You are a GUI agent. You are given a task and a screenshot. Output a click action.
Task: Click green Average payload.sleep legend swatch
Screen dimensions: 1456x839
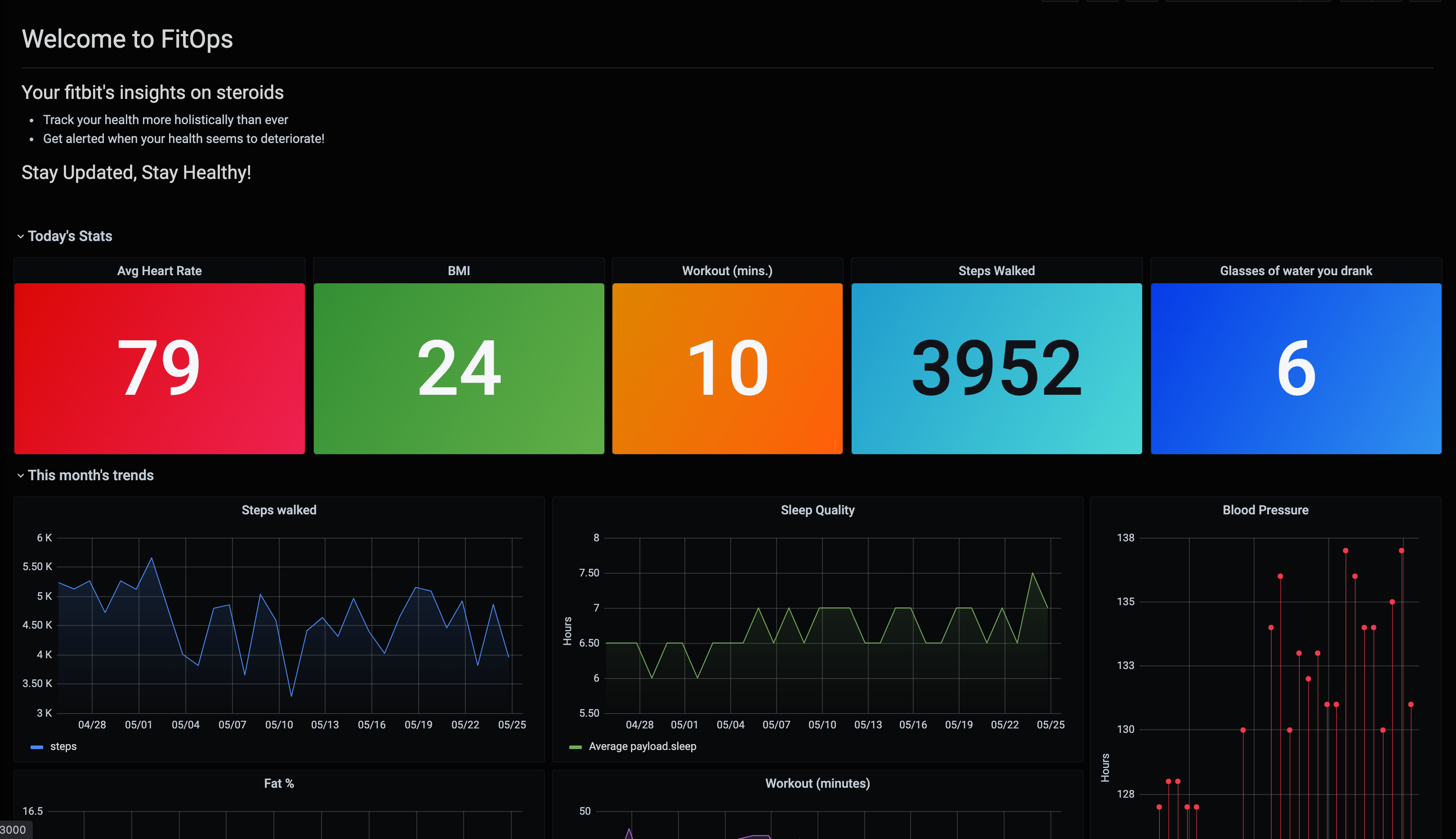(575, 747)
